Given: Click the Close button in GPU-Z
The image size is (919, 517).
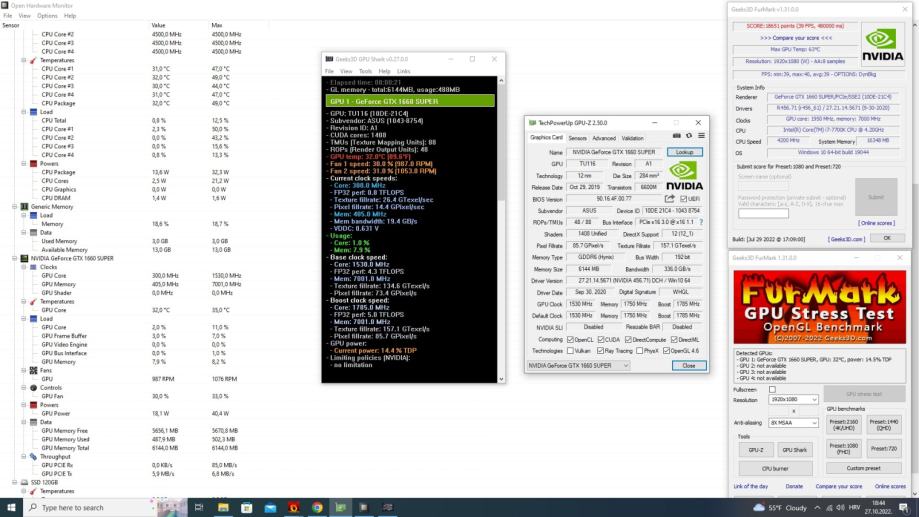Looking at the screenshot, I should [689, 365].
